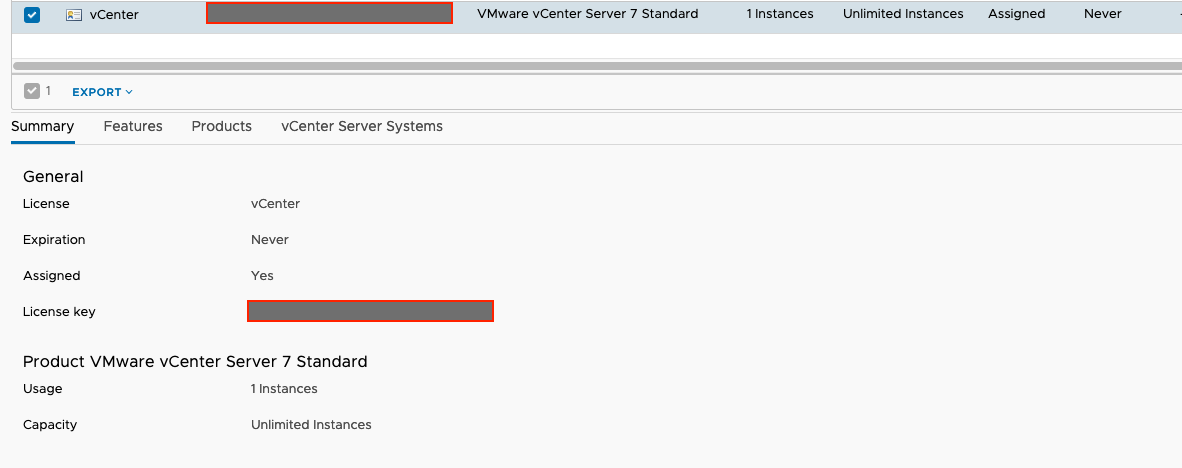Select the vCenter license name in the table row
Viewport: 1182px width, 468px height.
[x=114, y=15]
